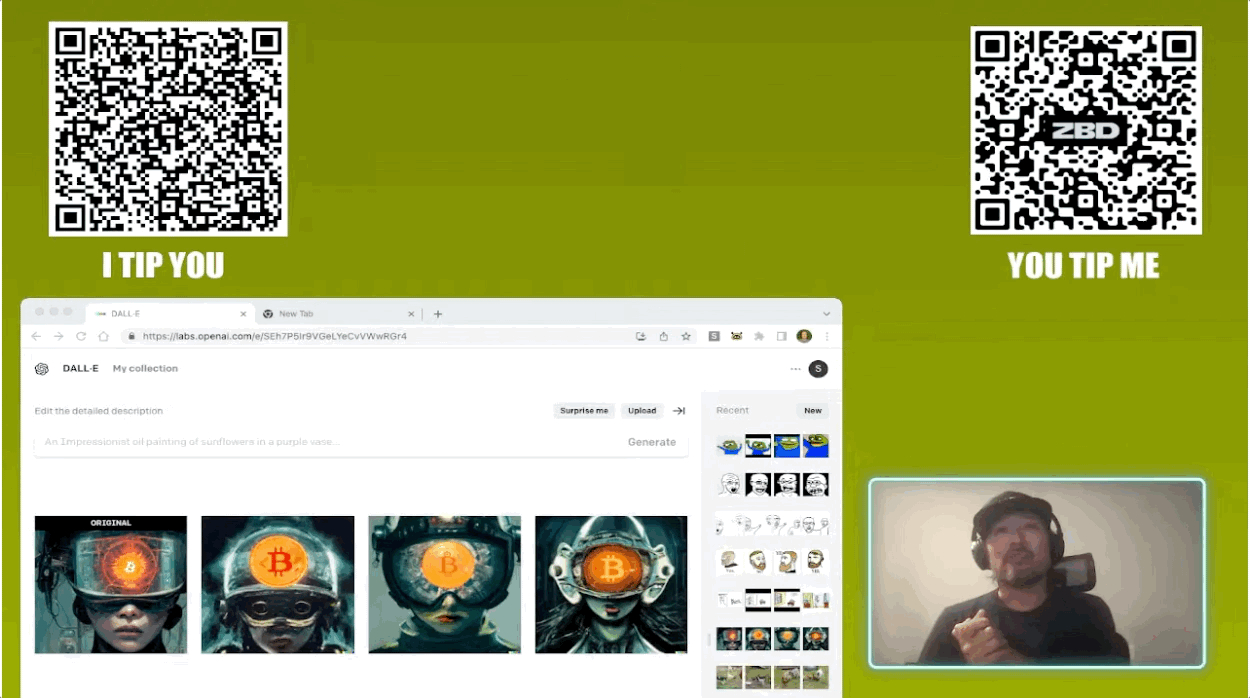The height and width of the screenshot is (698, 1250).
Task: Click the Recent heading text
Action: click(x=733, y=411)
